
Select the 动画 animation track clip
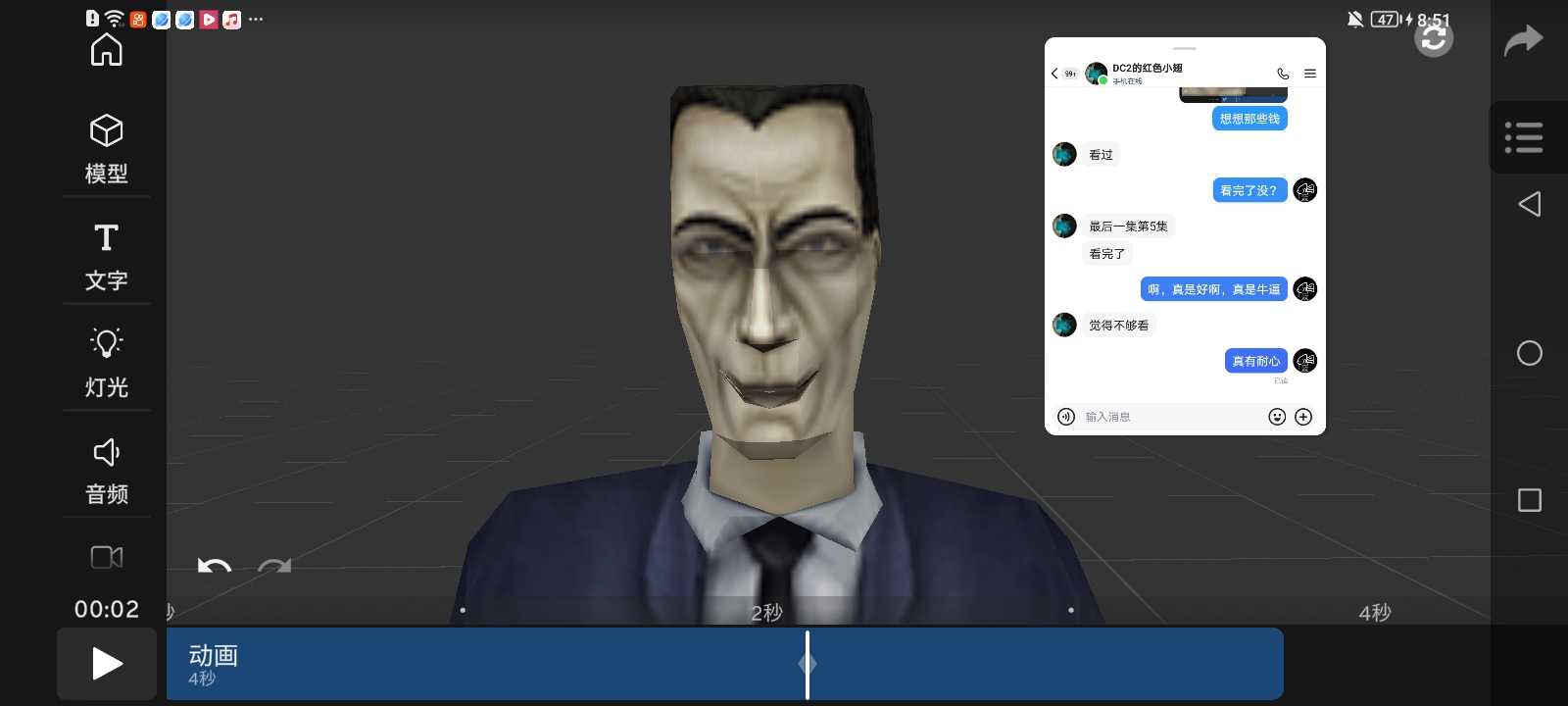tap(725, 664)
